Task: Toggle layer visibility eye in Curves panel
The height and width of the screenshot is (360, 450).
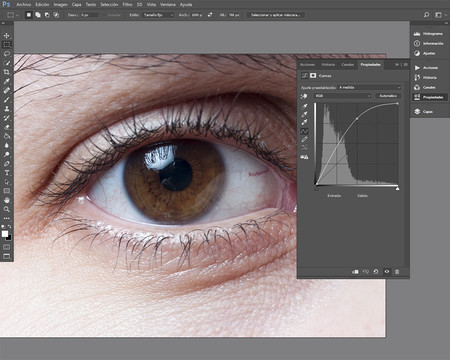Action: pyautogui.click(x=387, y=272)
